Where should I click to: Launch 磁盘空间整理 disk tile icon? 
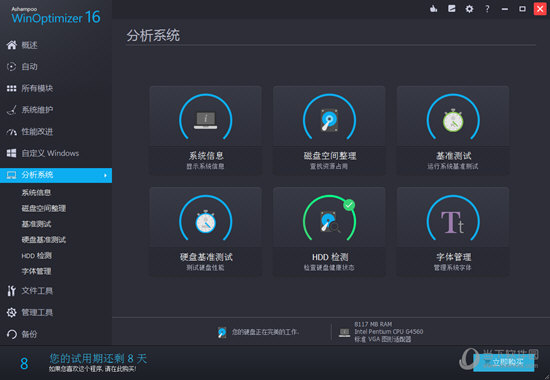(329, 120)
